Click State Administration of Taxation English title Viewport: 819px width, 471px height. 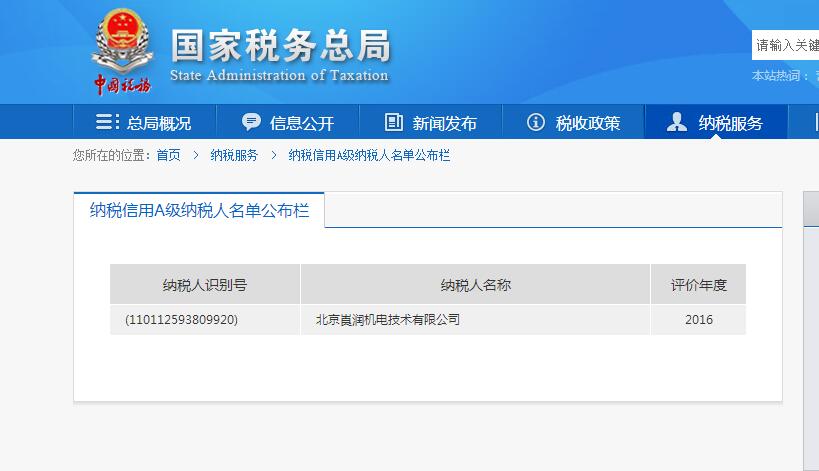(279, 75)
